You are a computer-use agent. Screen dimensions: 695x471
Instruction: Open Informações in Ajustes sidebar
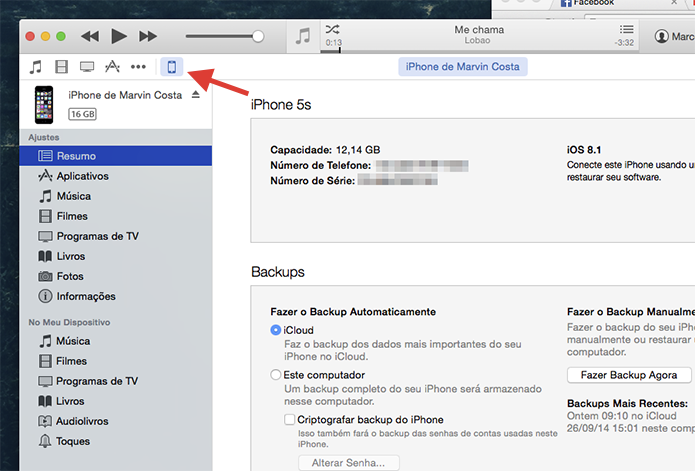tap(116, 296)
